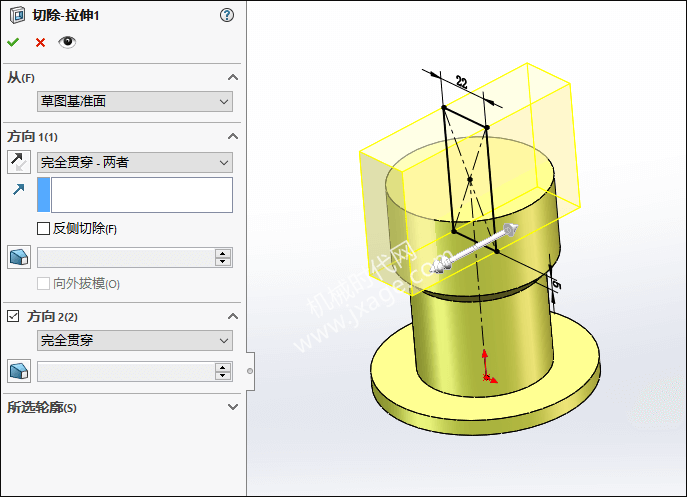Click the 方向 1 draft angle field
The height and width of the screenshot is (497, 687).
click(126, 258)
